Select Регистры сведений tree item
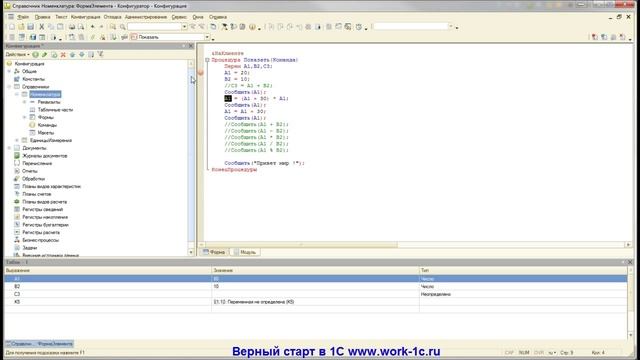 [42, 209]
